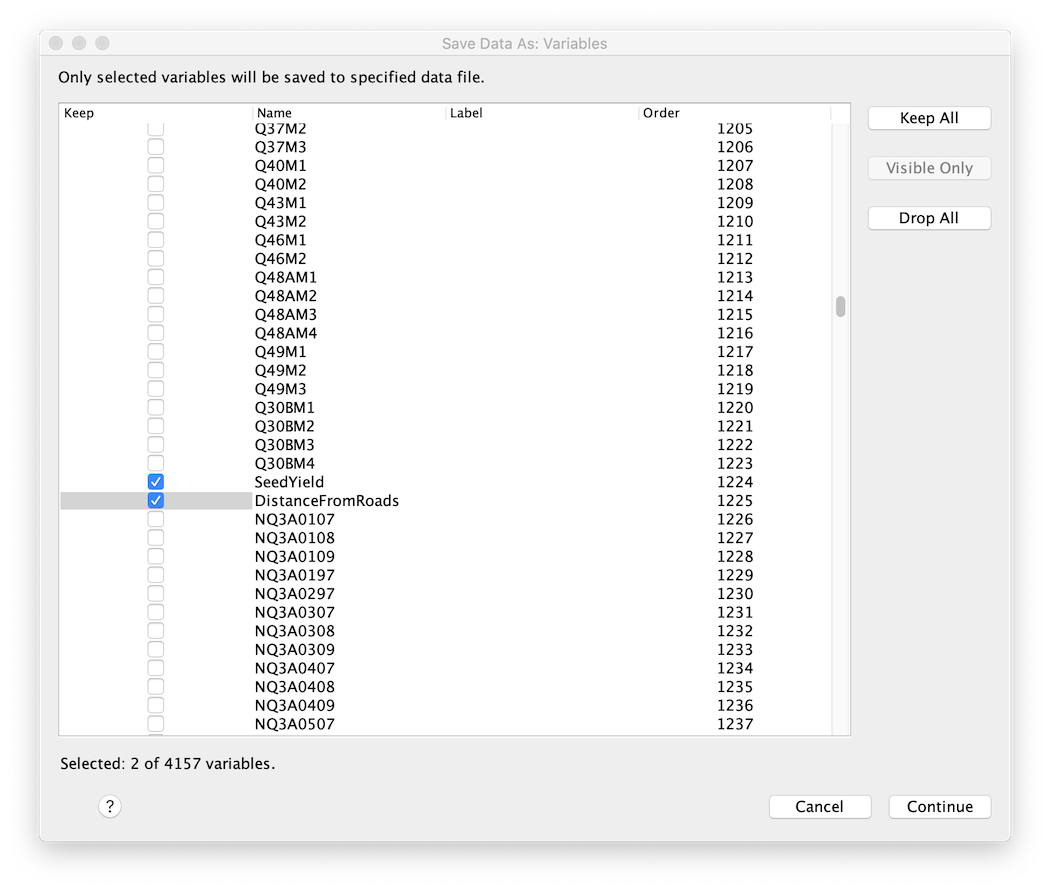Click the variable name NQ3A0109
Viewport: 1050px width, 890px height.
[295, 557]
